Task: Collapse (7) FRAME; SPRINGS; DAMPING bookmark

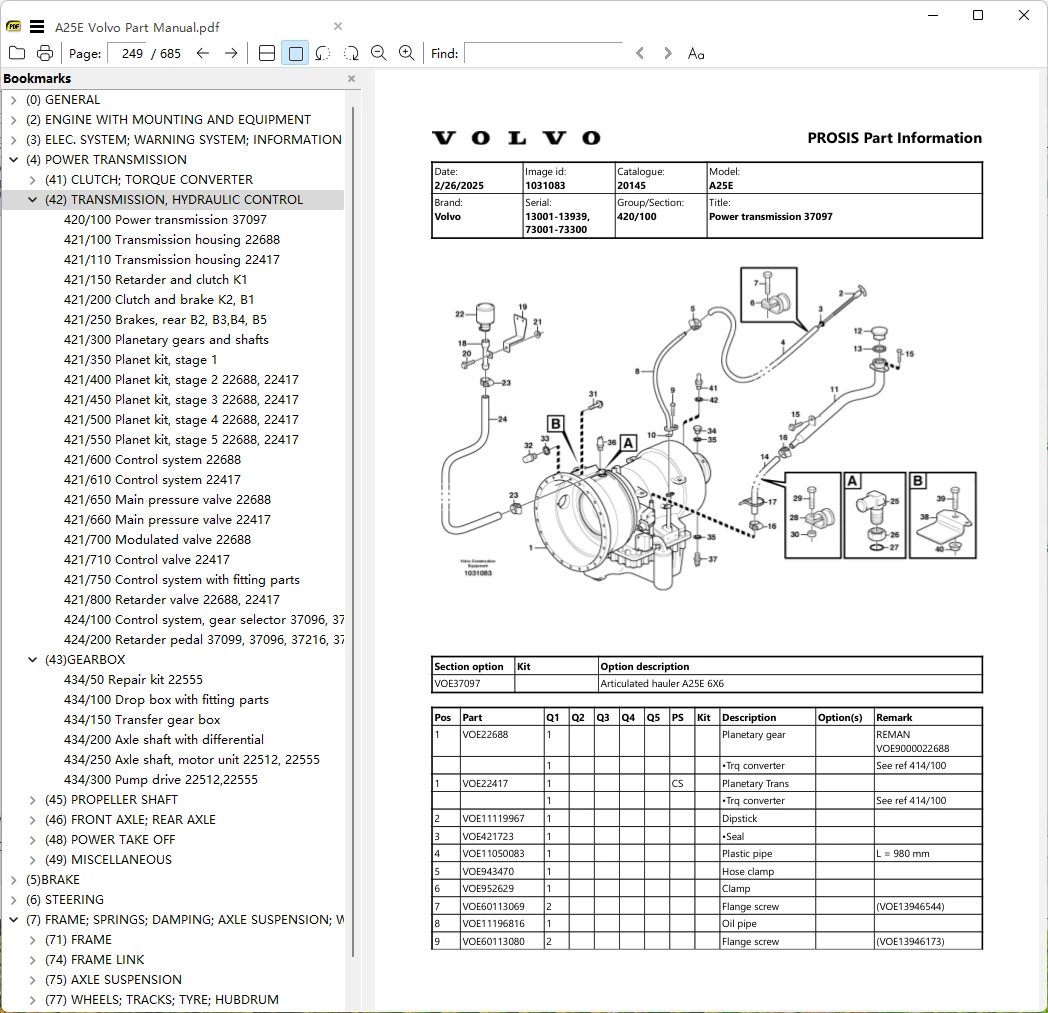Action: click(x=13, y=920)
